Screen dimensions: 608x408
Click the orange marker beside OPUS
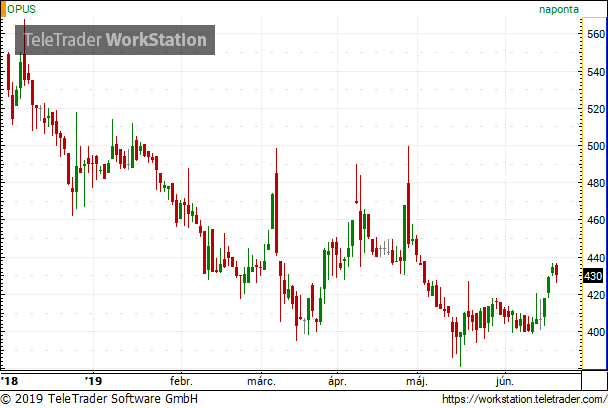pyautogui.click(x=3, y=9)
